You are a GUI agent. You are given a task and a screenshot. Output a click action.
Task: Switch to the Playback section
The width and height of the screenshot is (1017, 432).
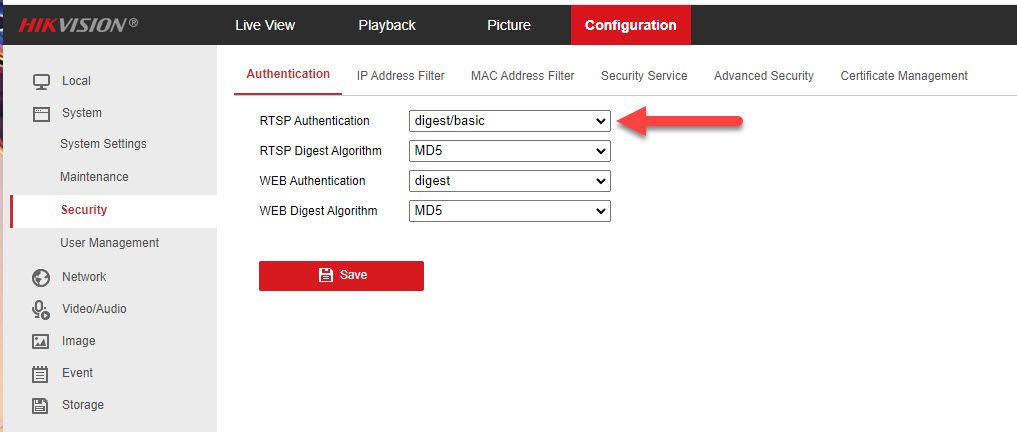386,25
